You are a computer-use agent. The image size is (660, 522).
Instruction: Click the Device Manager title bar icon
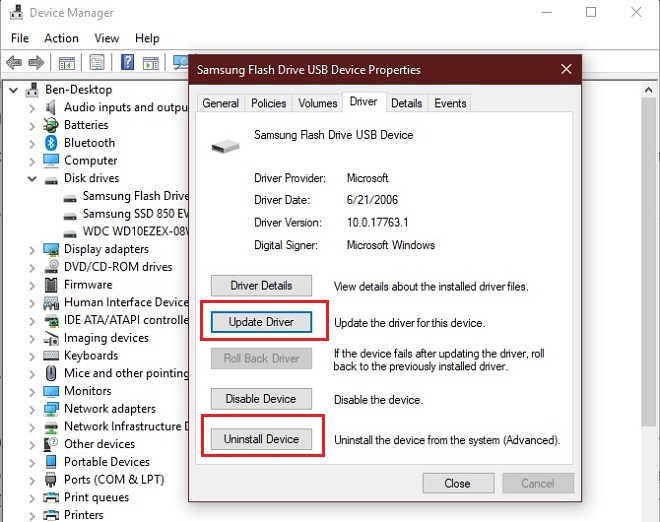pos(16,13)
